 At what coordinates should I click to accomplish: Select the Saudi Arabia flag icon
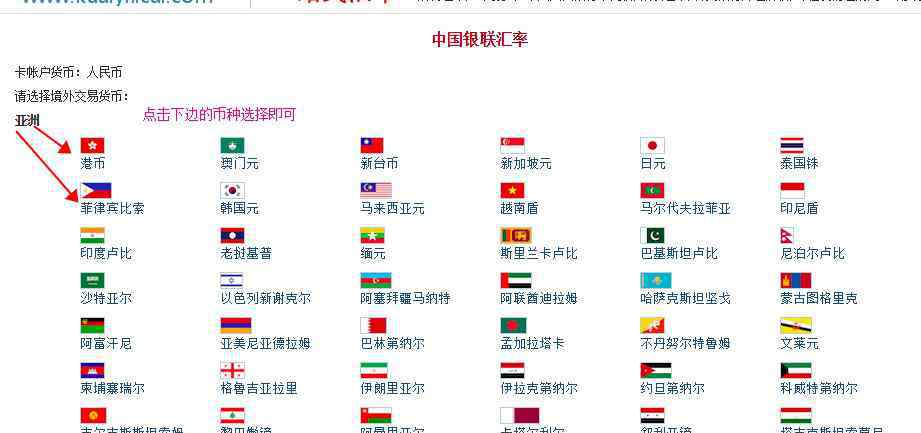[x=92, y=281]
